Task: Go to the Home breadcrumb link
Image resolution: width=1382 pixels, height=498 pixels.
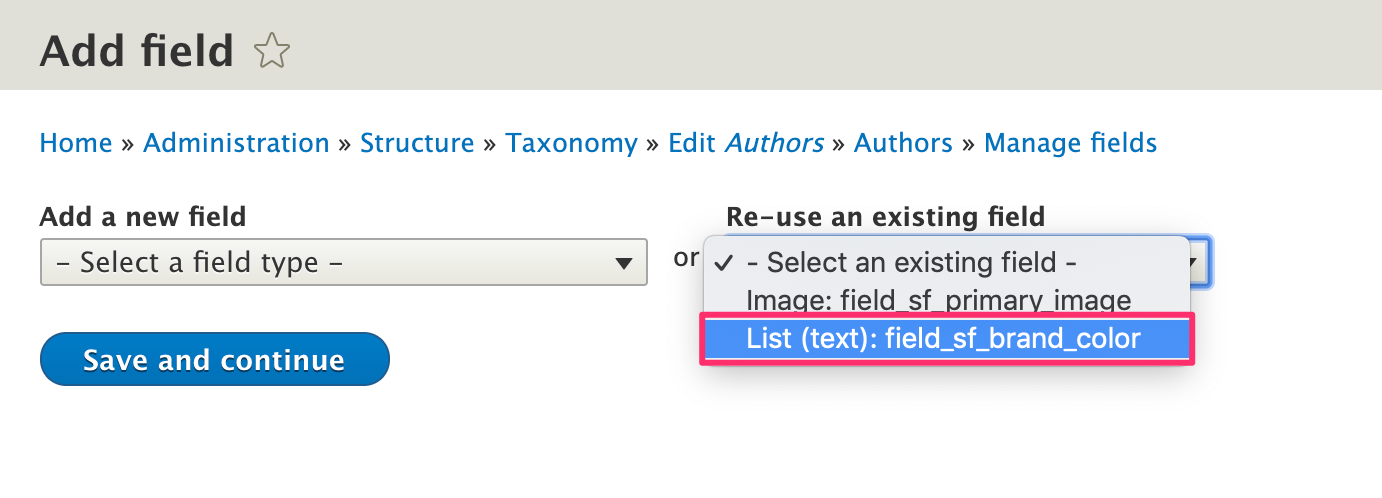Action: (x=76, y=143)
